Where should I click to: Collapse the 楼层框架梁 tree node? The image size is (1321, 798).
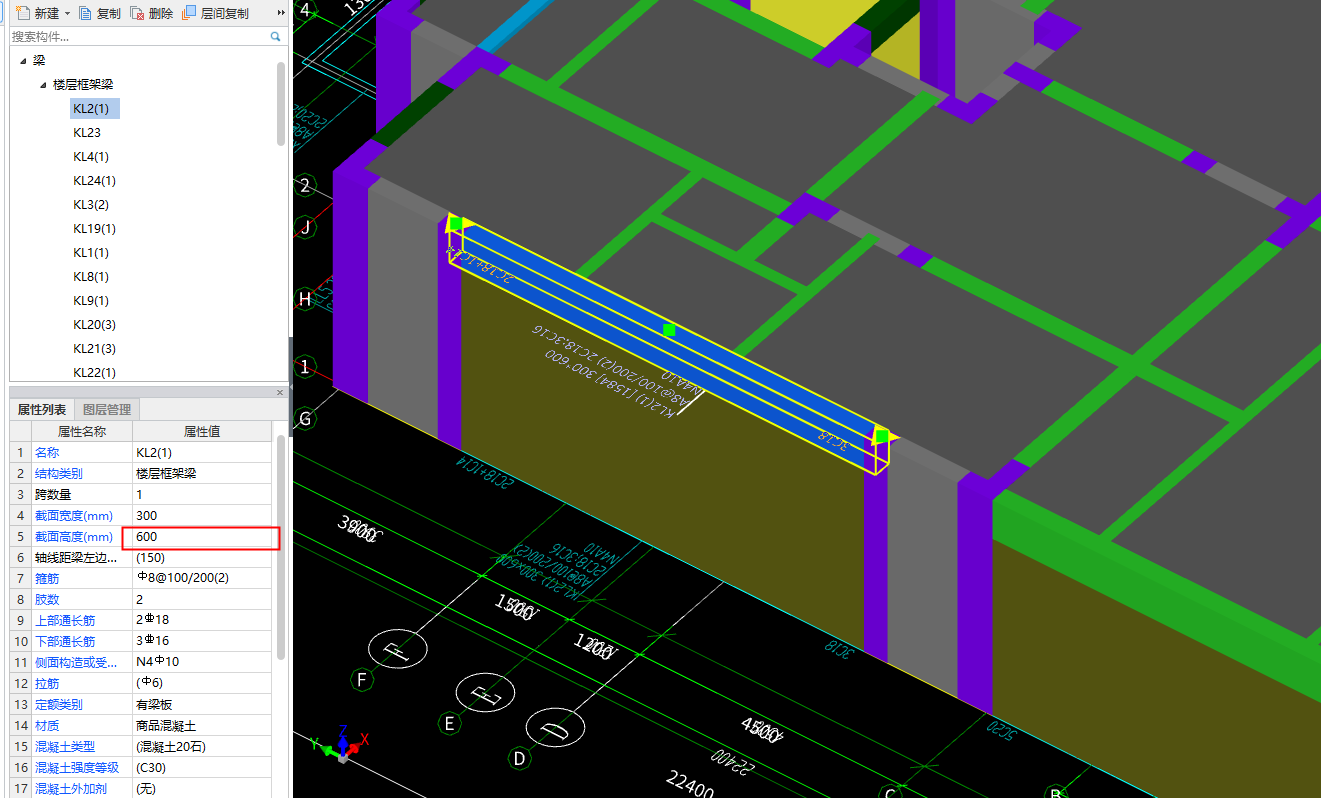[x=43, y=85]
